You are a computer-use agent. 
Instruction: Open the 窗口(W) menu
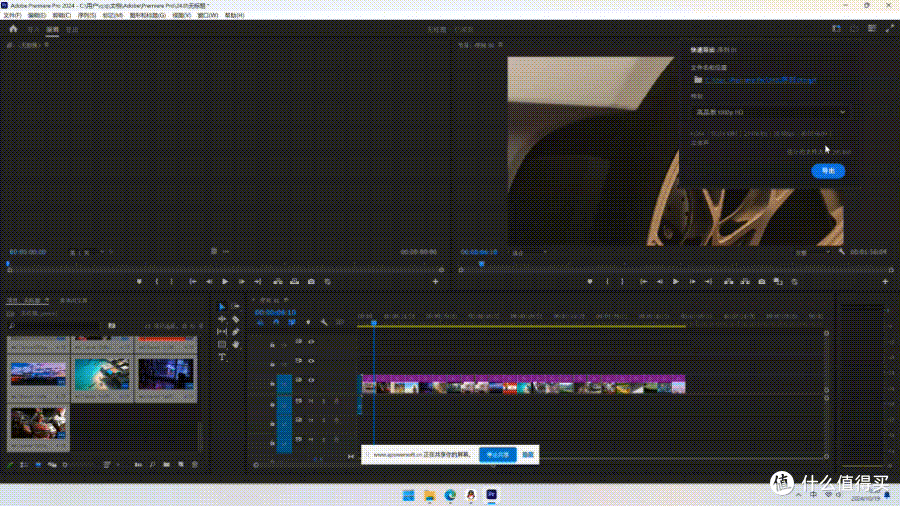207,15
